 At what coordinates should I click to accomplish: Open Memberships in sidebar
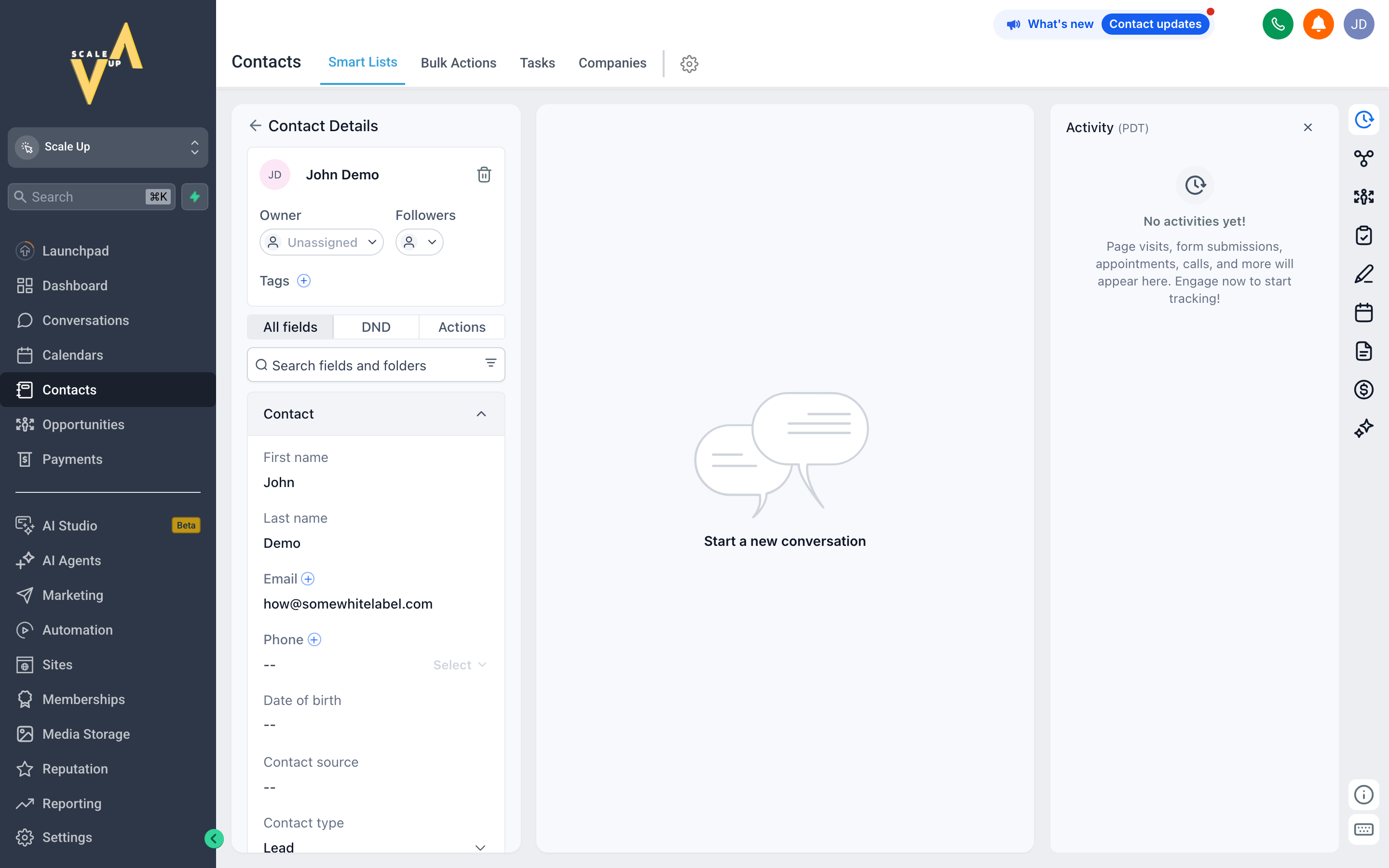(108, 699)
